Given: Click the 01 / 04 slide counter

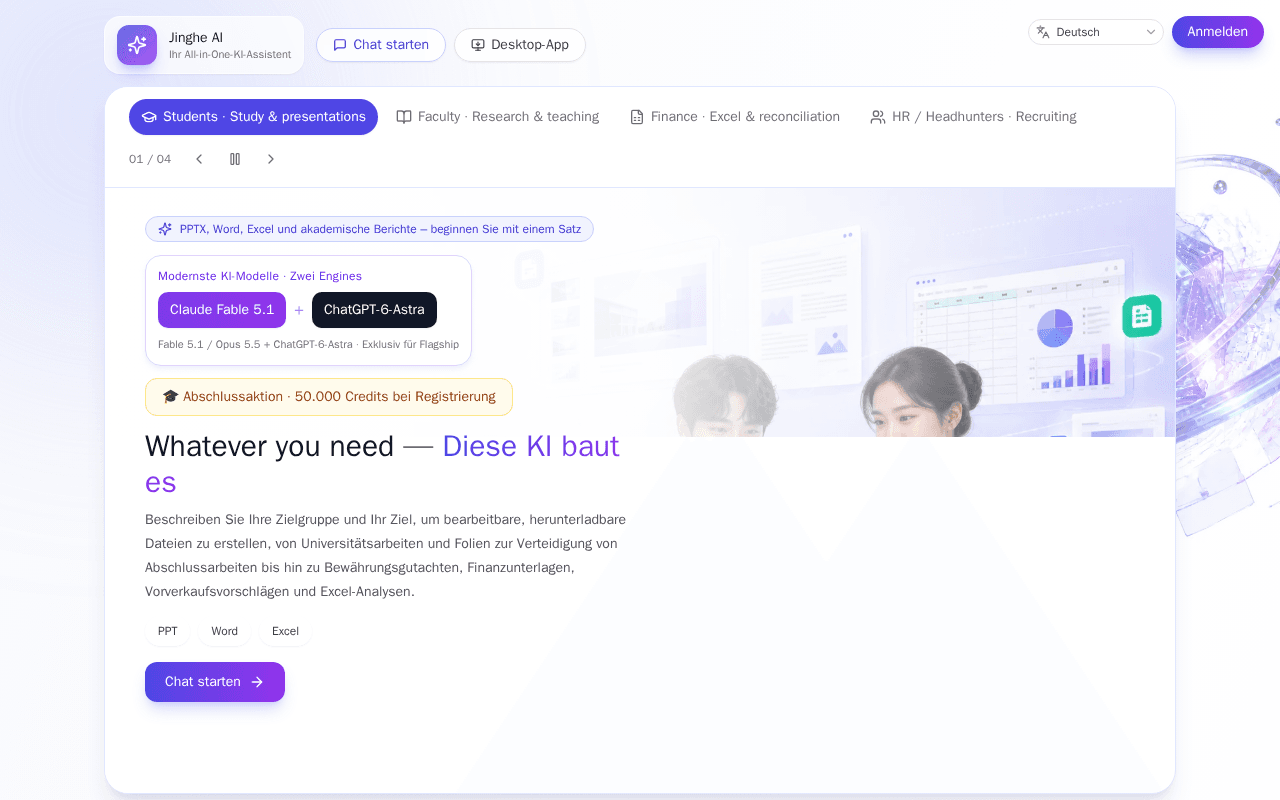Looking at the screenshot, I should (150, 159).
